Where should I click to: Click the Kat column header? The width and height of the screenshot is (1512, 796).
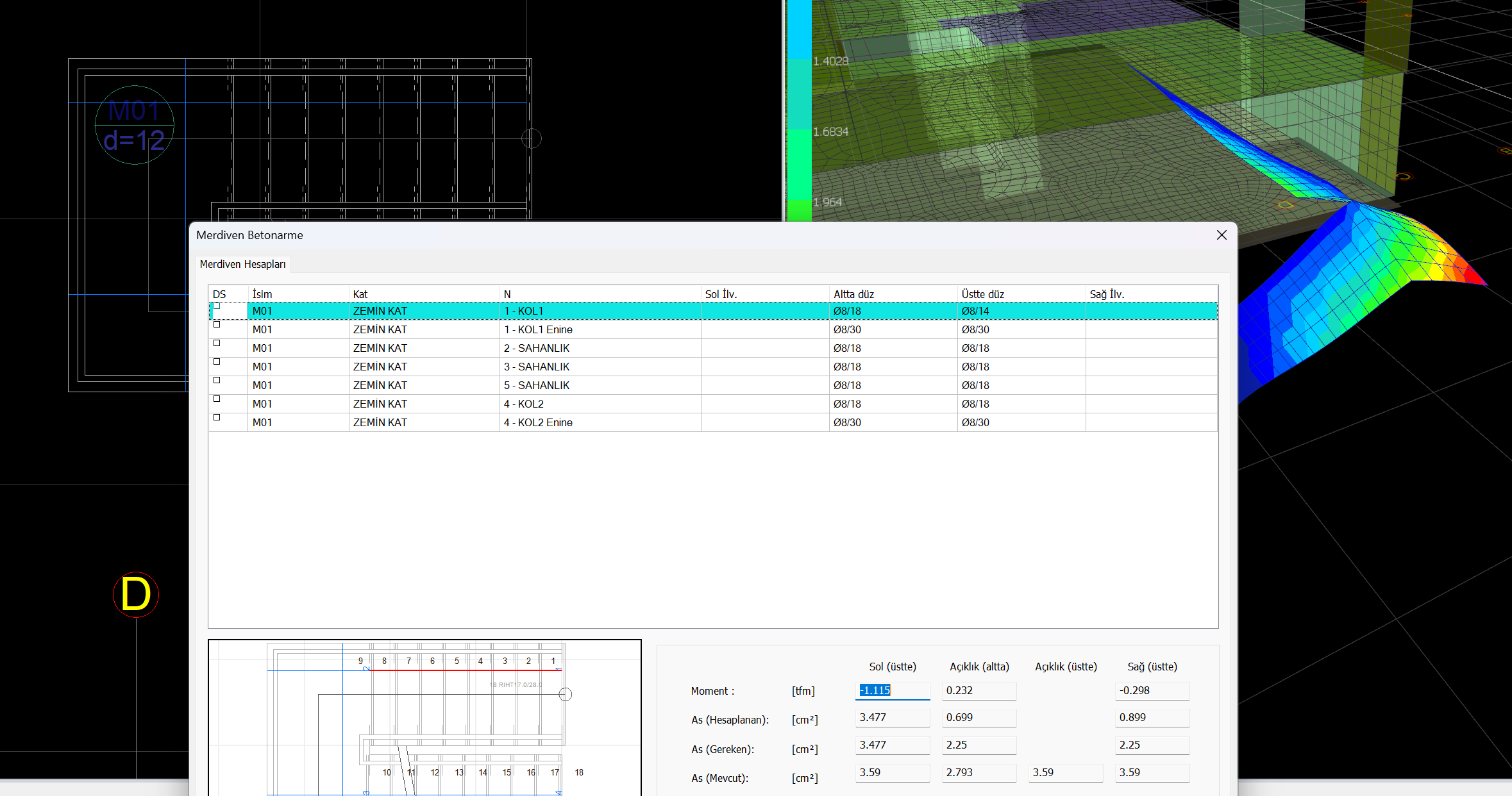(x=424, y=294)
